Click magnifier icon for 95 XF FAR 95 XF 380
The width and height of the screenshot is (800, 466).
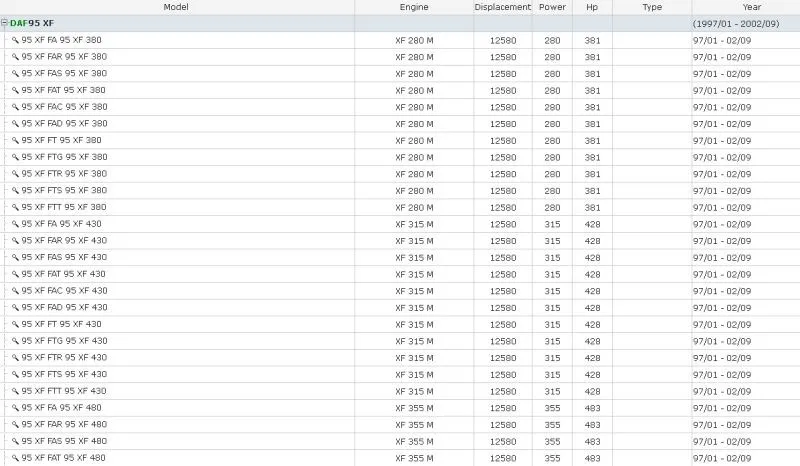[x=15, y=57]
